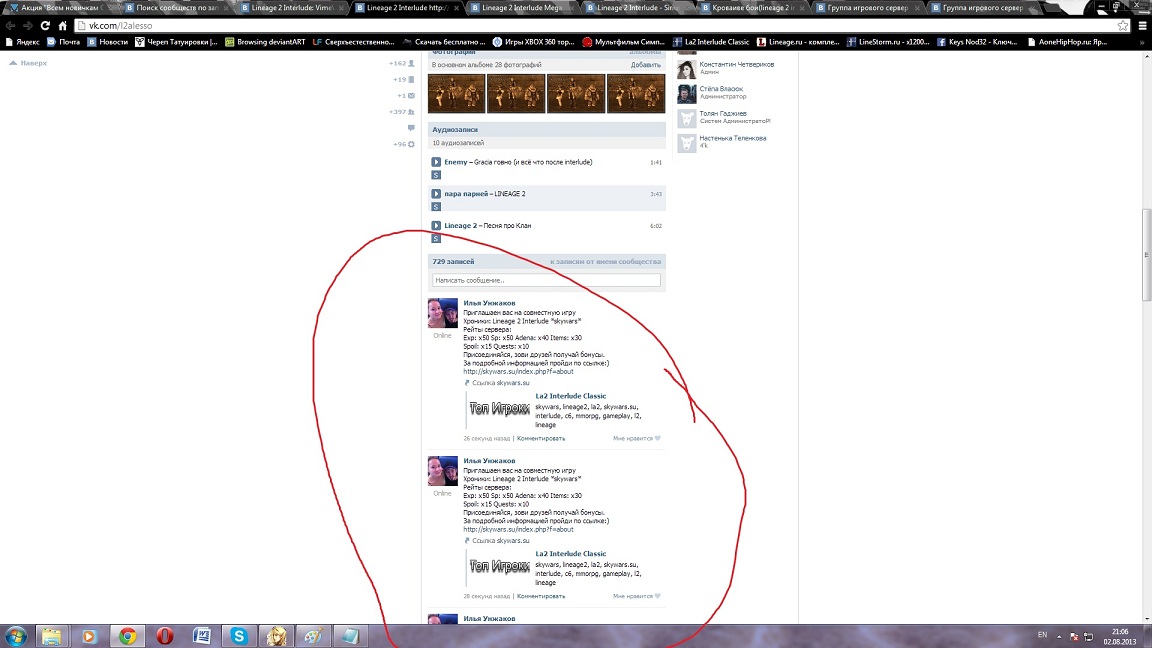
Task: Switch to the "Lineage 2 Interlude: Vime" tab
Action: tap(292, 7)
